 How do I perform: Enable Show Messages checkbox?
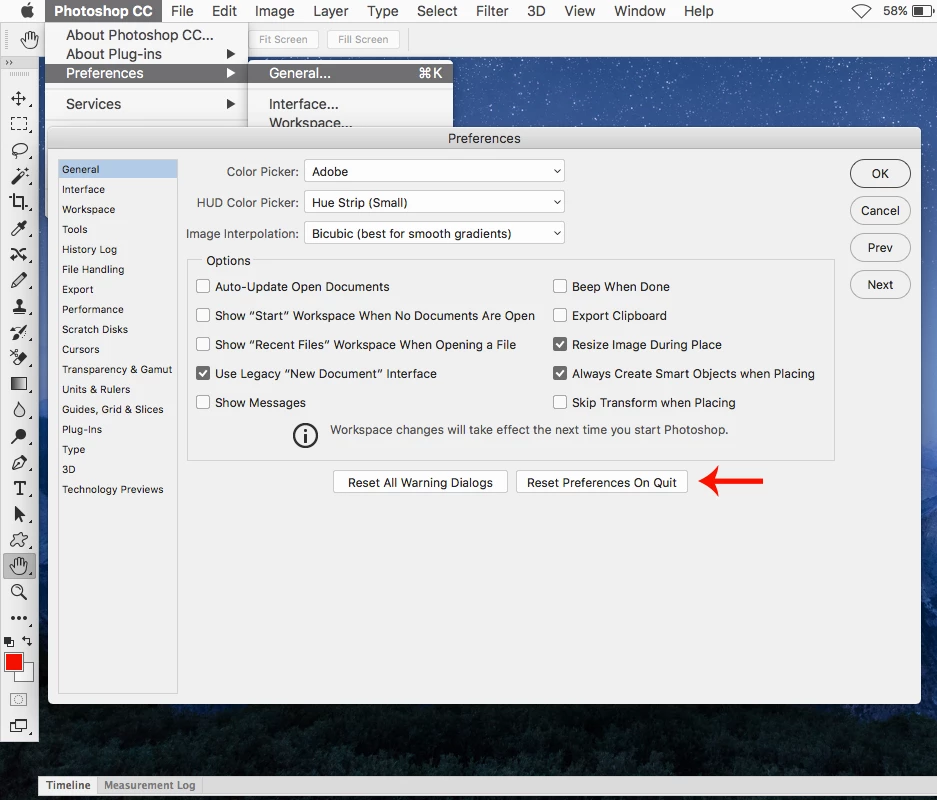tap(203, 402)
